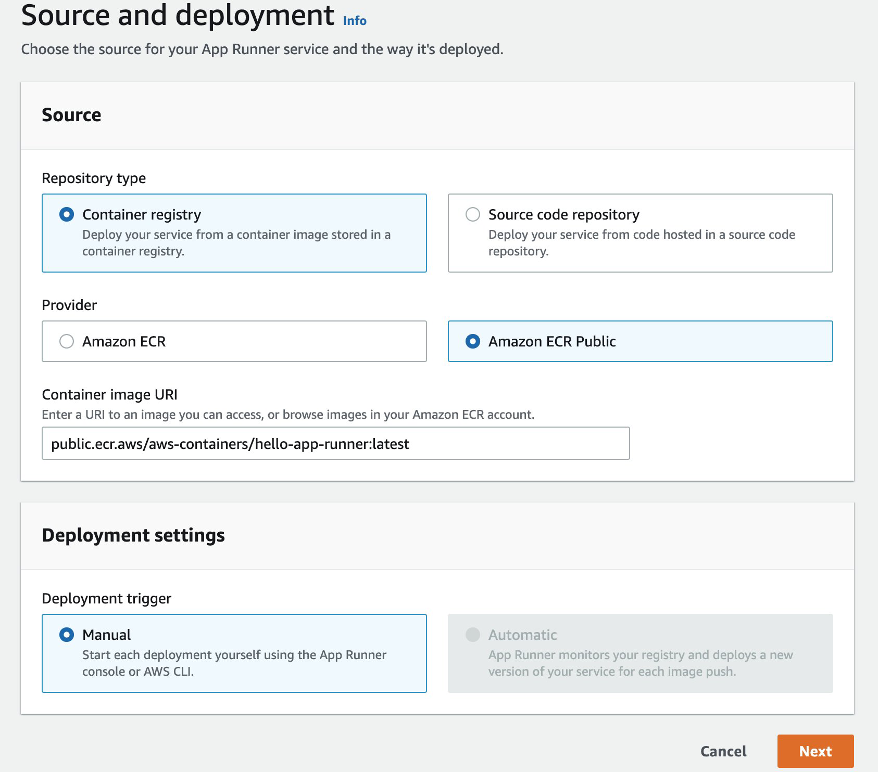Click the Deployment settings section header
Screen dimensions: 879x772
tap(133, 535)
